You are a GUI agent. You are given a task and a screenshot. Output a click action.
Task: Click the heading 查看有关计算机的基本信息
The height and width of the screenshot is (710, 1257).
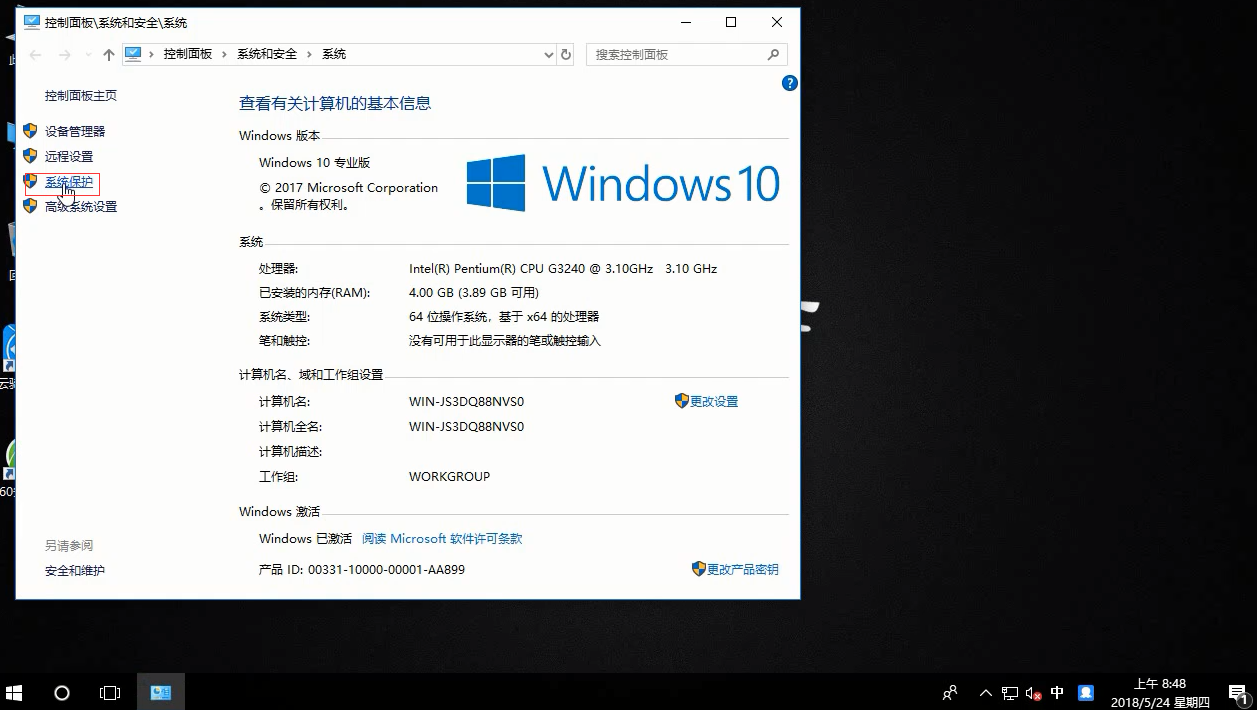point(335,103)
